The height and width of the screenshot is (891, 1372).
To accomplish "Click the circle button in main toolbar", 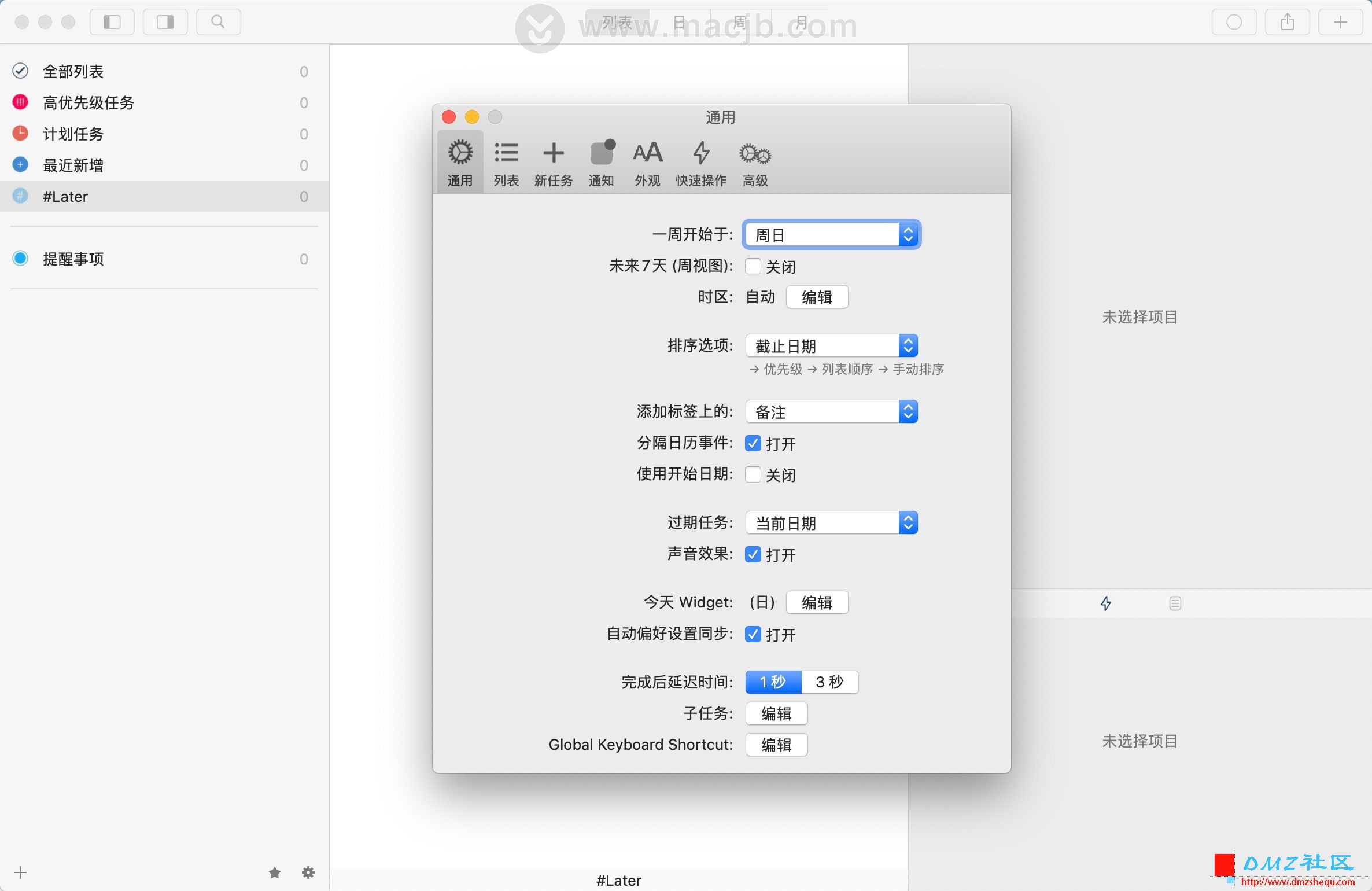I will click(x=1234, y=22).
